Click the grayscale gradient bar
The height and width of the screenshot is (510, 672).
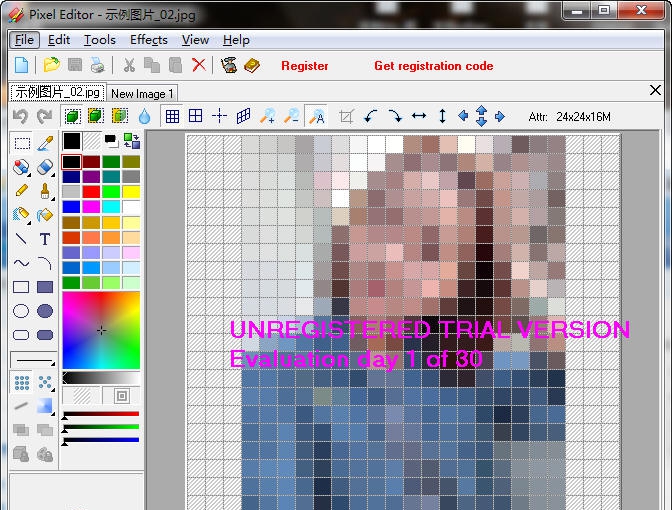click(101, 378)
